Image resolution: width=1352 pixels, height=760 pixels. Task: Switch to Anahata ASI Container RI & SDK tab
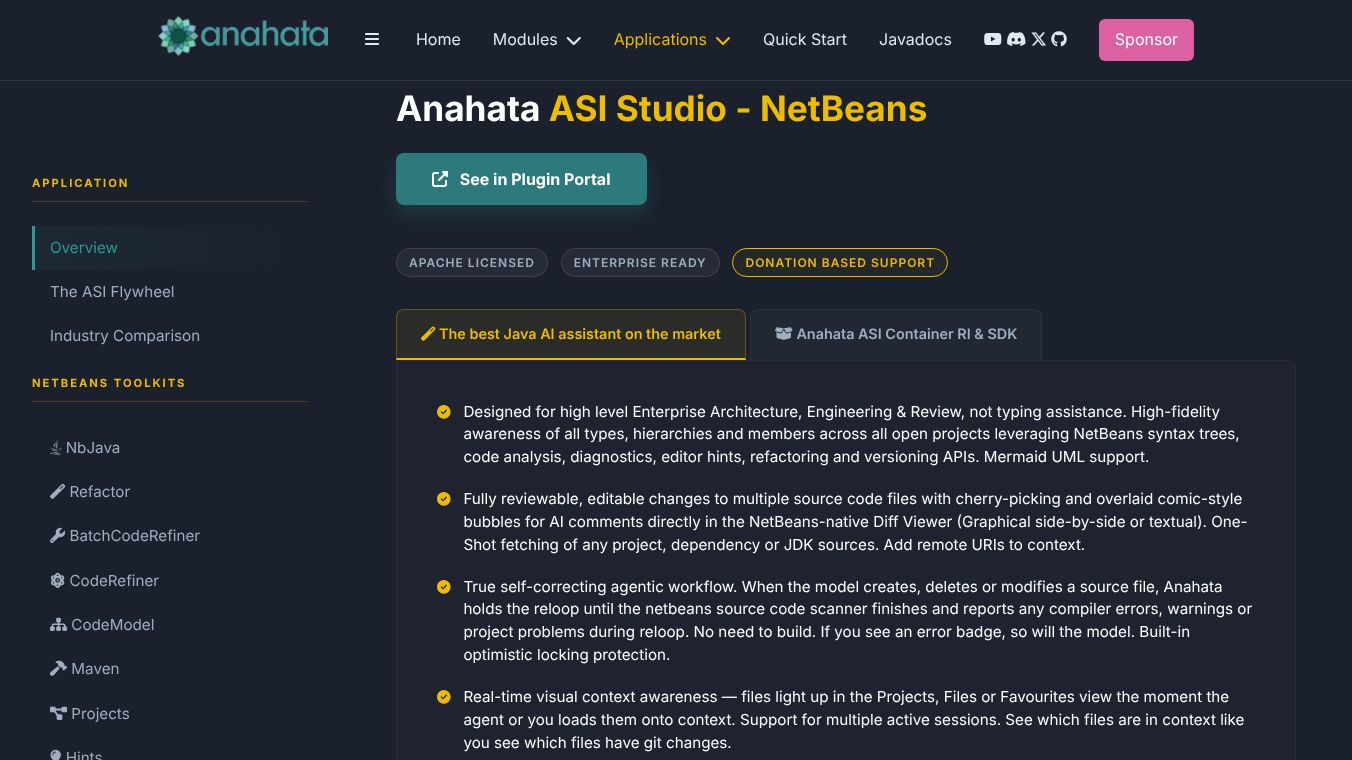pos(896,334)
